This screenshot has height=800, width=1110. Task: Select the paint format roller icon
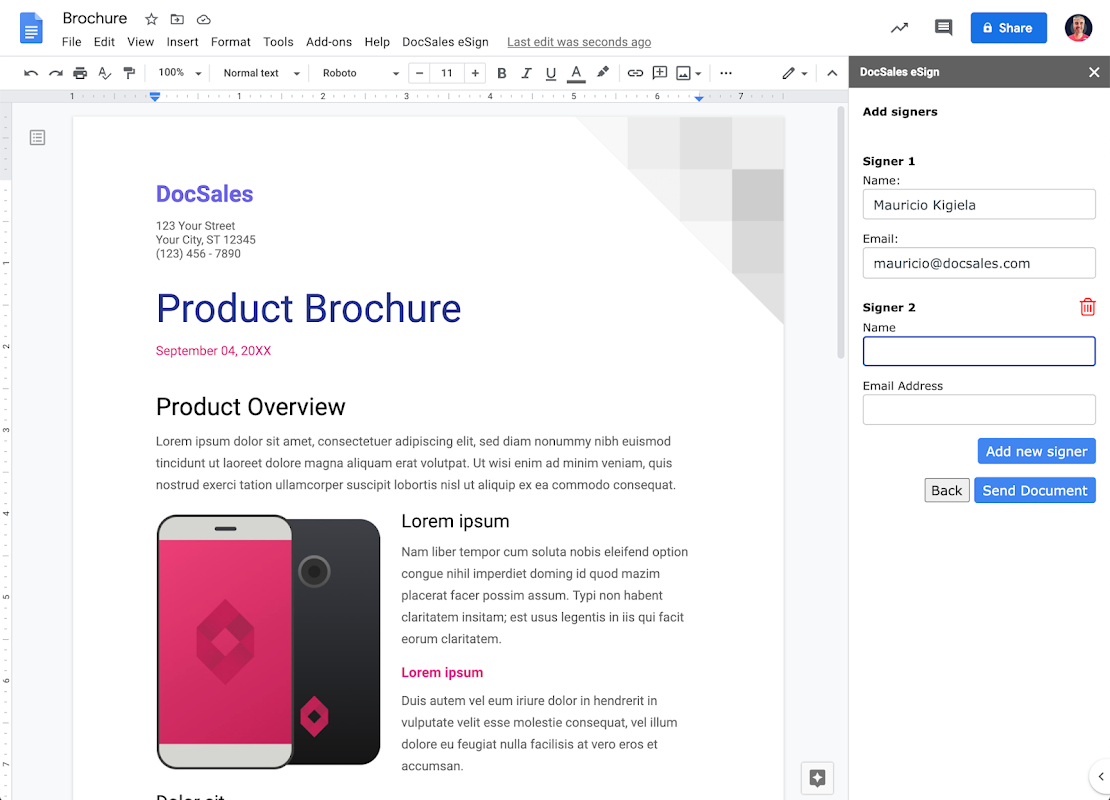pyautogui.click(x=129, y=73)
